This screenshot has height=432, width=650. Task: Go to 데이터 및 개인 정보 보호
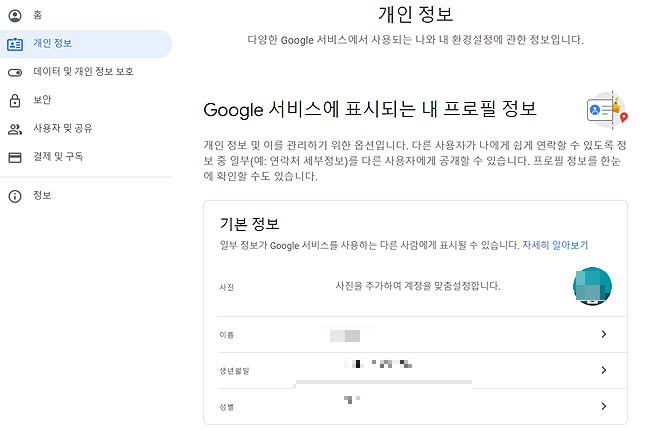86,72
